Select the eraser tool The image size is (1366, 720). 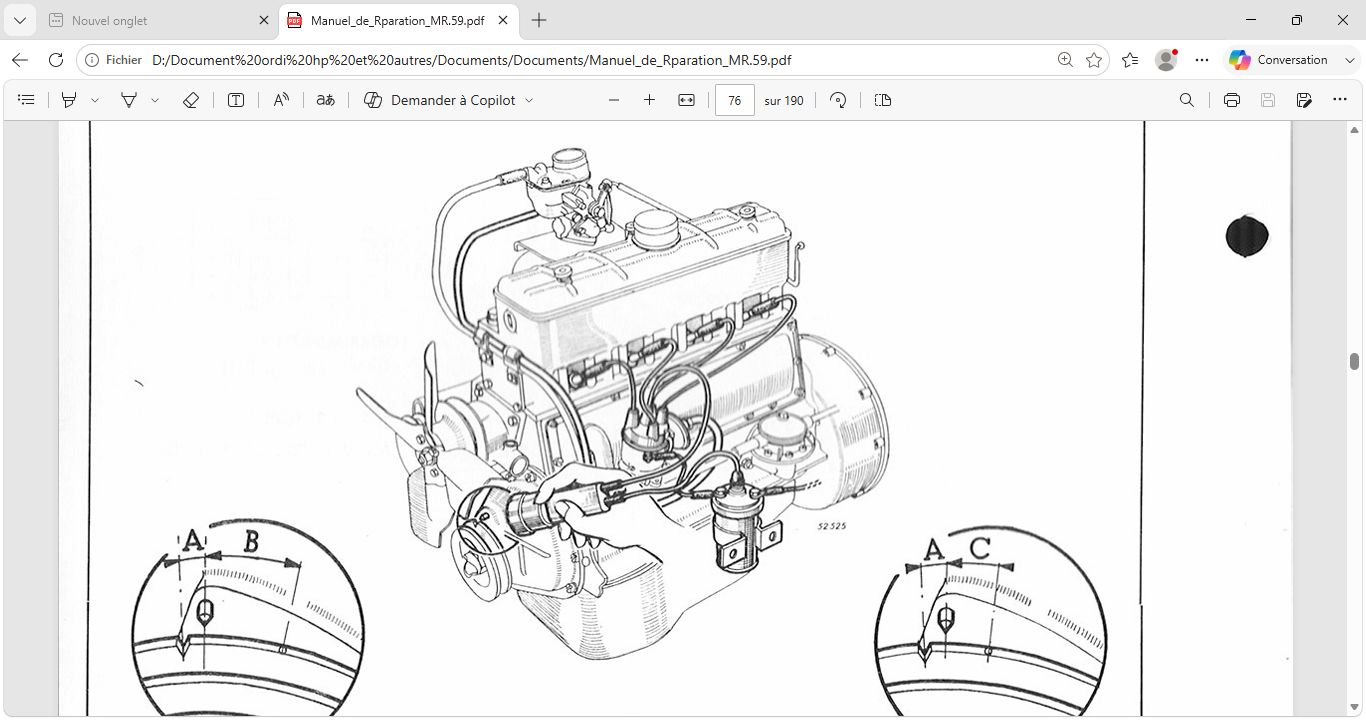(191, 100)
